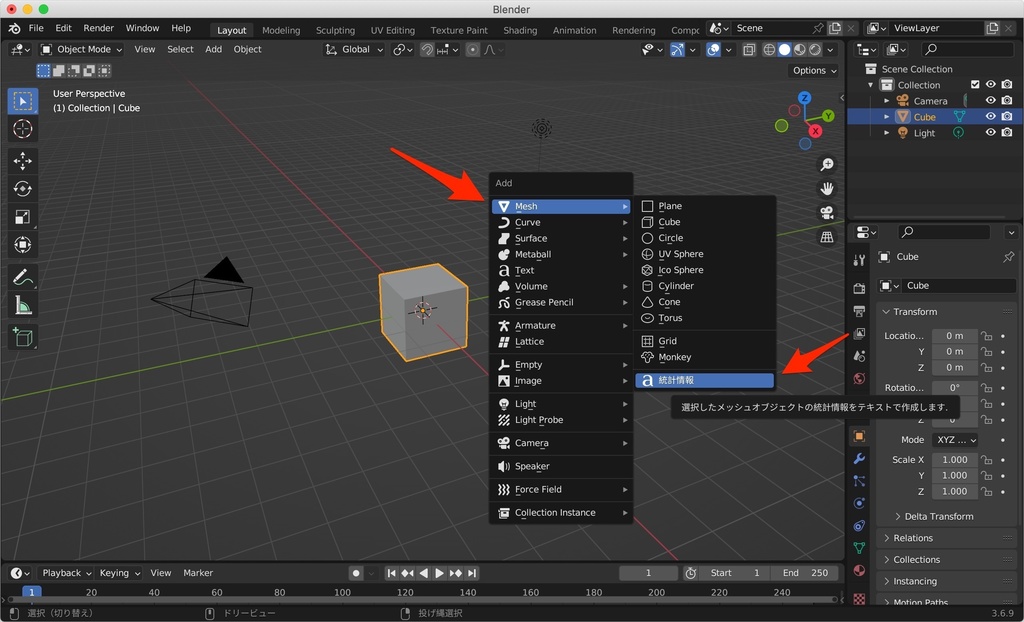Switch viewport to wireframe shading

click(x=770, y=50)
